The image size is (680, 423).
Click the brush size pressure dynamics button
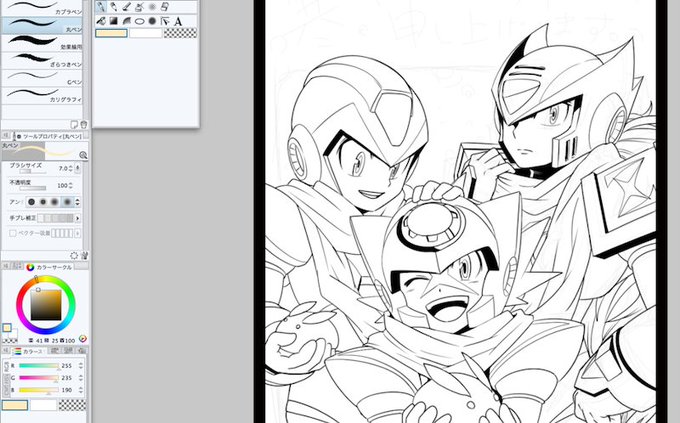[x=78, y=168]
